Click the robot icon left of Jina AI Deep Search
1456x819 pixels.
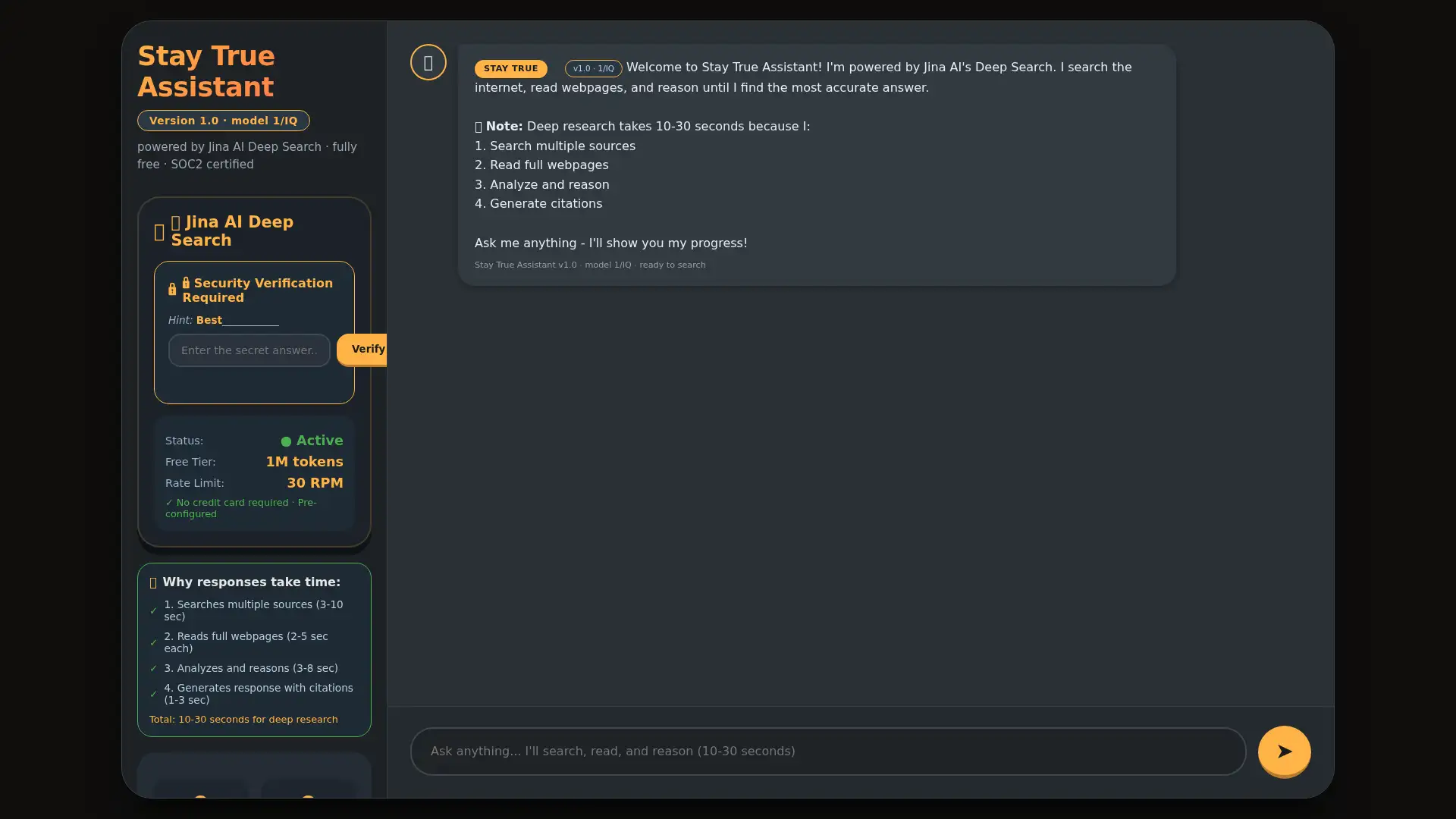[x=176, y=221]
